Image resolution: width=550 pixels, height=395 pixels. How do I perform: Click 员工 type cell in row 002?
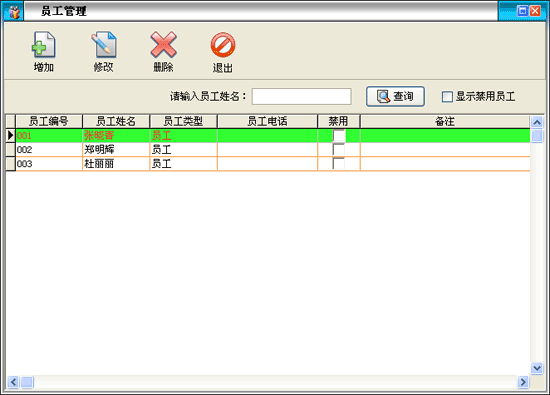coord(183,150)
